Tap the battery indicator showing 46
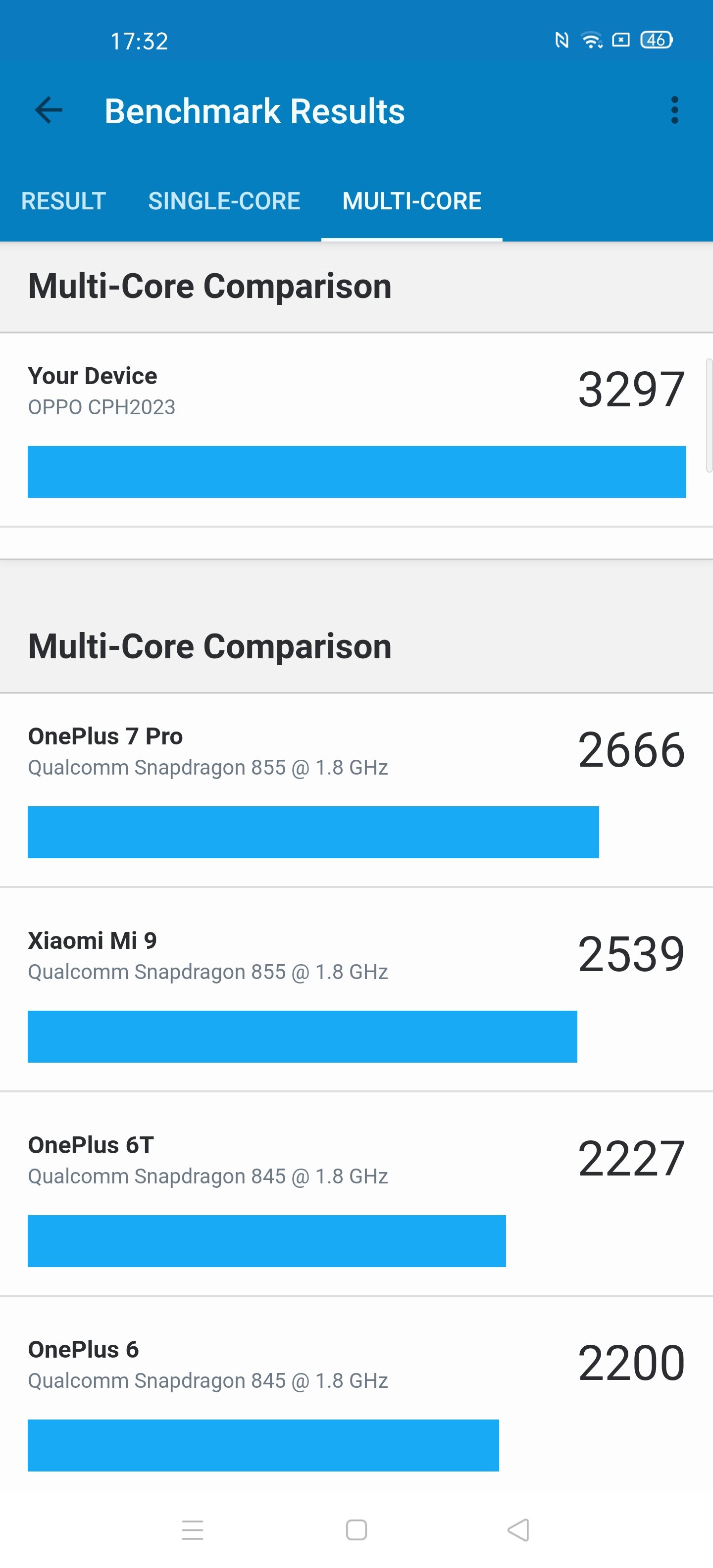This screenshot has width=713, height=1568. tap(657, 40)
